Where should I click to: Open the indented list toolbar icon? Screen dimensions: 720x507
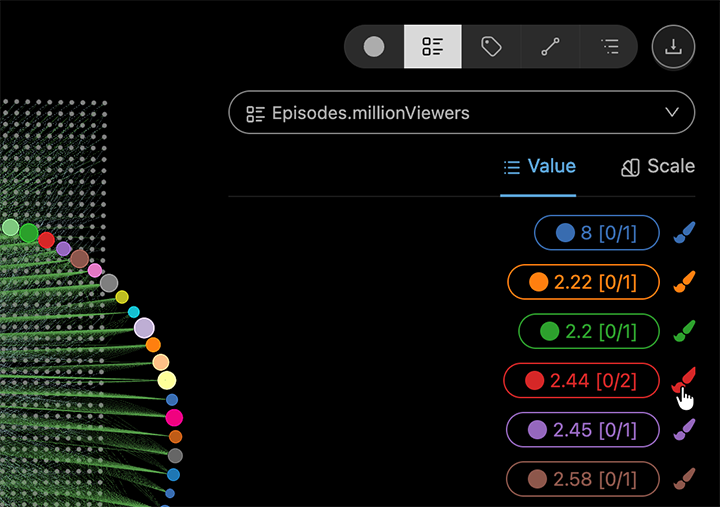(609, 47)
